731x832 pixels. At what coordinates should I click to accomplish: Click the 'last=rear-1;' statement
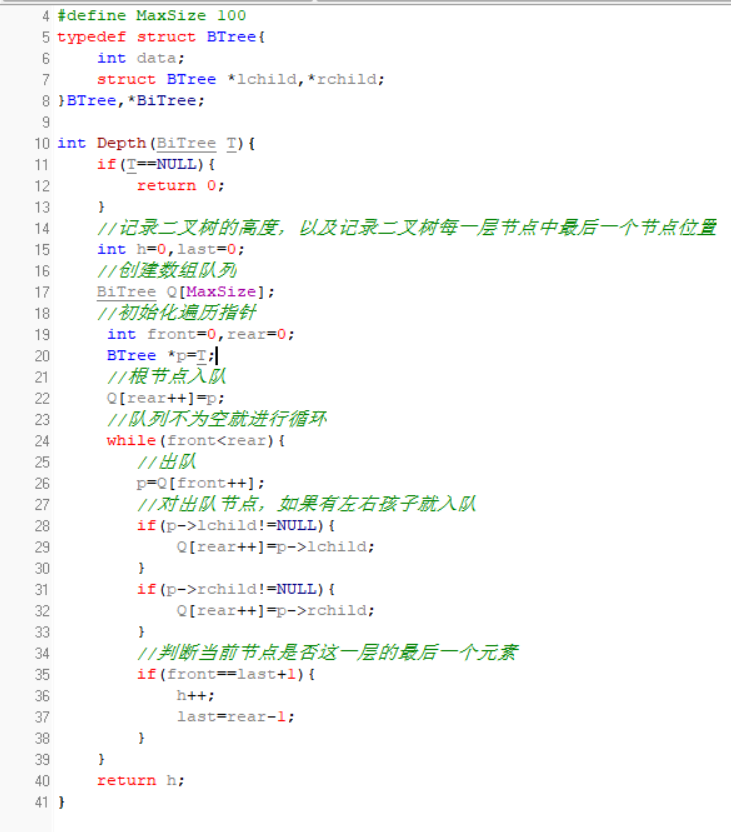(236, 716)
